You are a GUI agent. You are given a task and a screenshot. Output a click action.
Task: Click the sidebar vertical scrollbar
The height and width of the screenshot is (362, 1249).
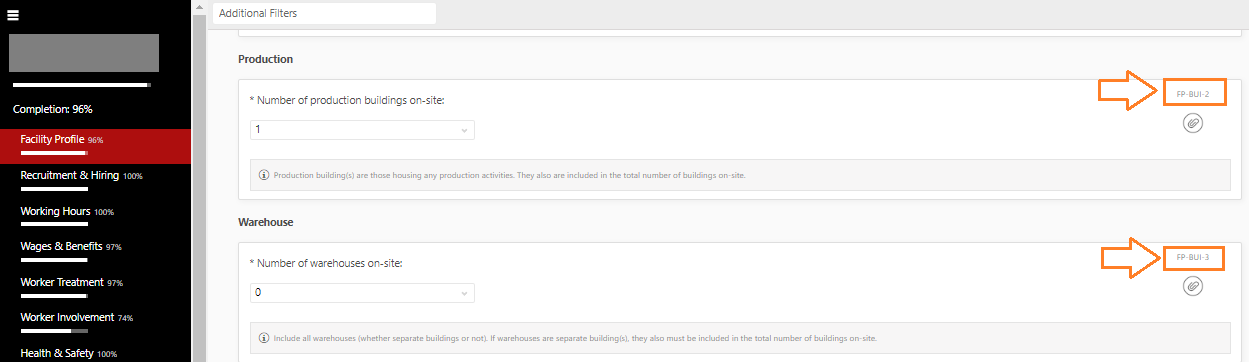coord(199,181)
